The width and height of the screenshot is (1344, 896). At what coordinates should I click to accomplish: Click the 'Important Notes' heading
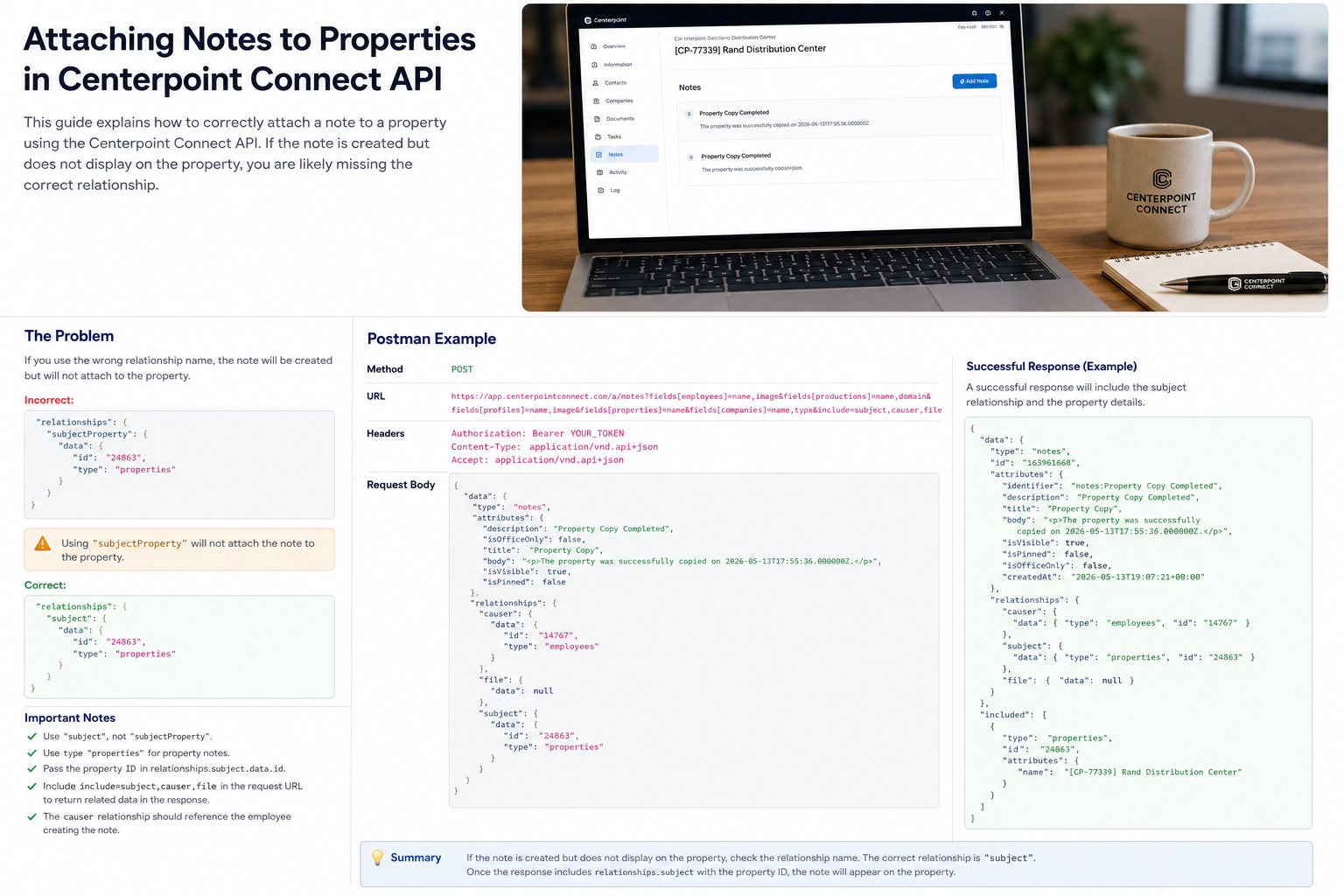pyautogui.click(x=70, y=717)
